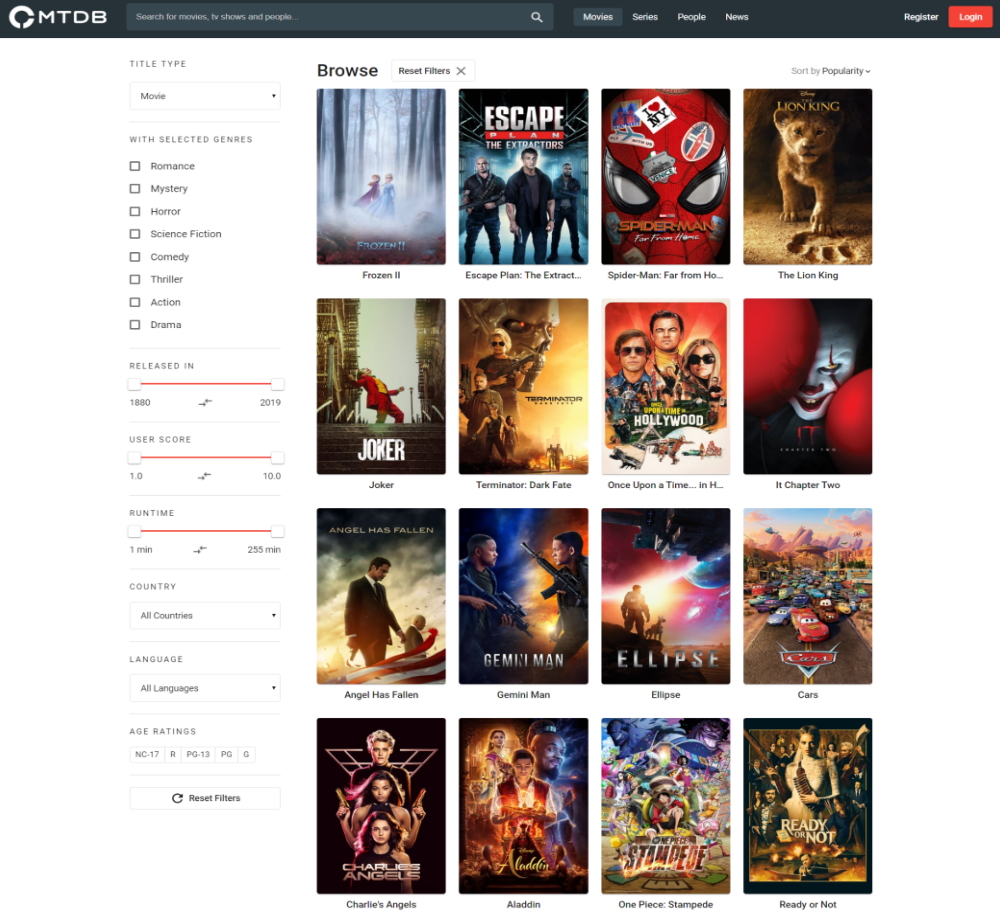Open the Aladdin movie poster

click(524, 806)
